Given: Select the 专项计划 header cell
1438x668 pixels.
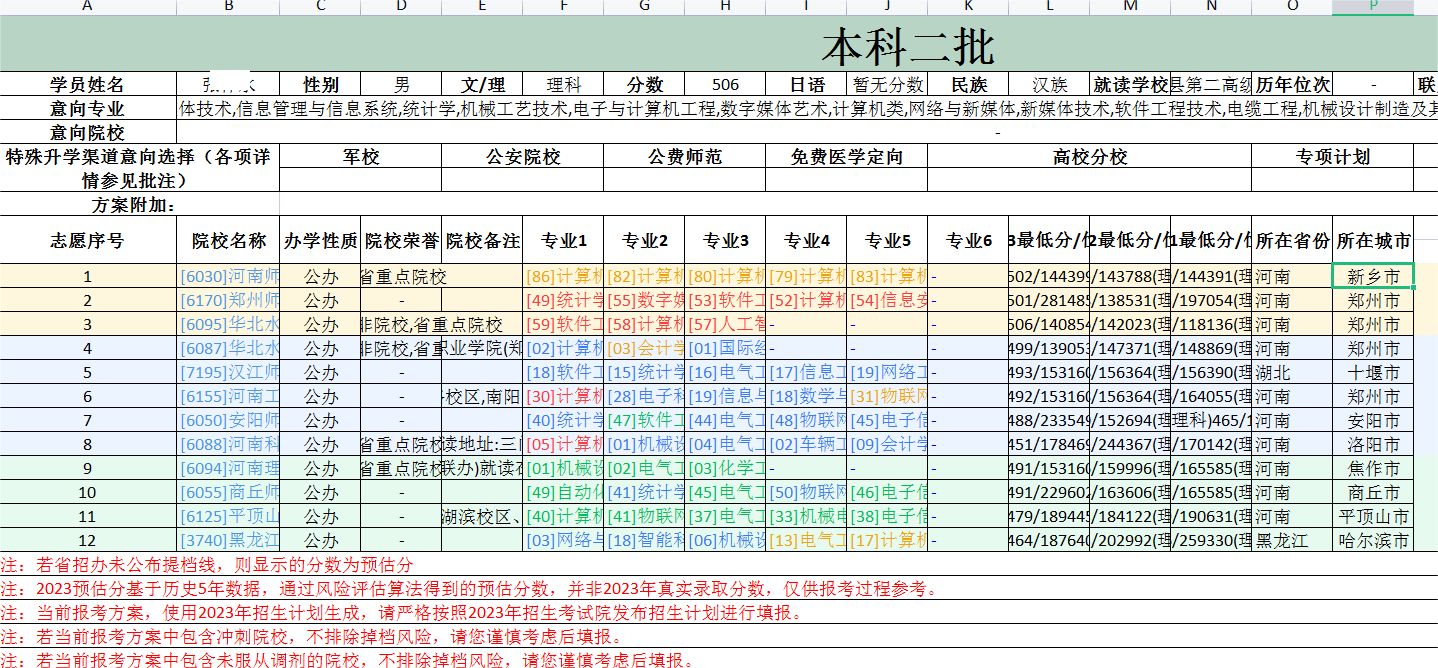Looking at the screenshot, I should [1333, 157].
